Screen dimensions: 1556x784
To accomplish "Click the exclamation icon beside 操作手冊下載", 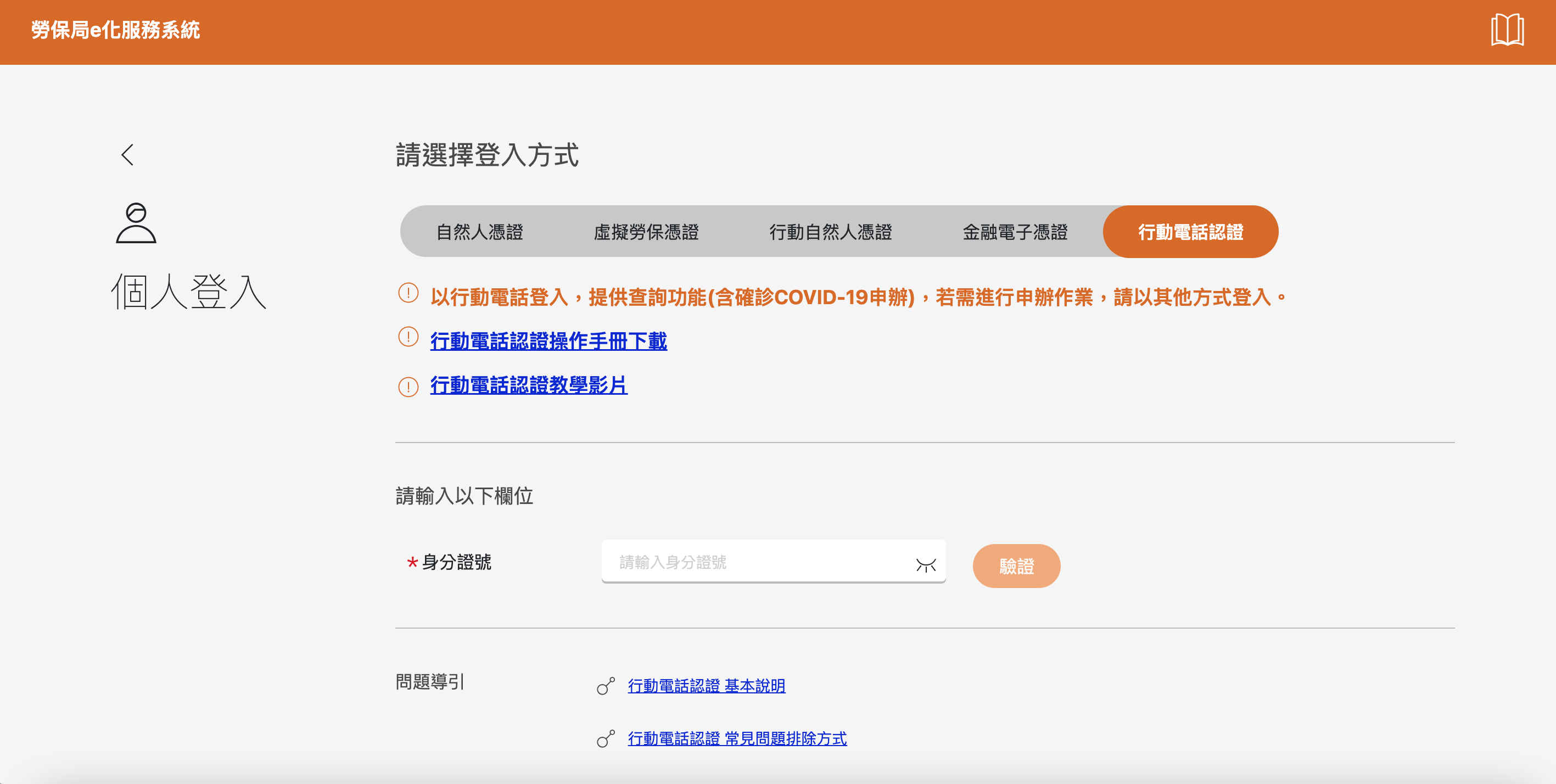I will point(408,337).
